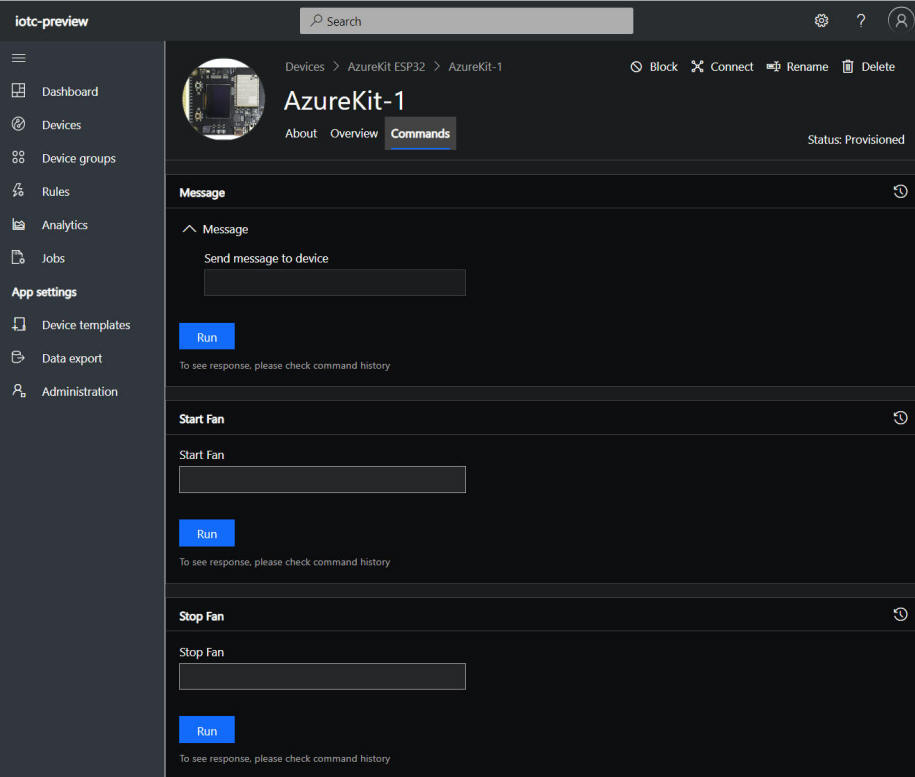Click the Dashboard sidebar icon
The width and height of the screenshot is (915, 777).
(19, 90)
